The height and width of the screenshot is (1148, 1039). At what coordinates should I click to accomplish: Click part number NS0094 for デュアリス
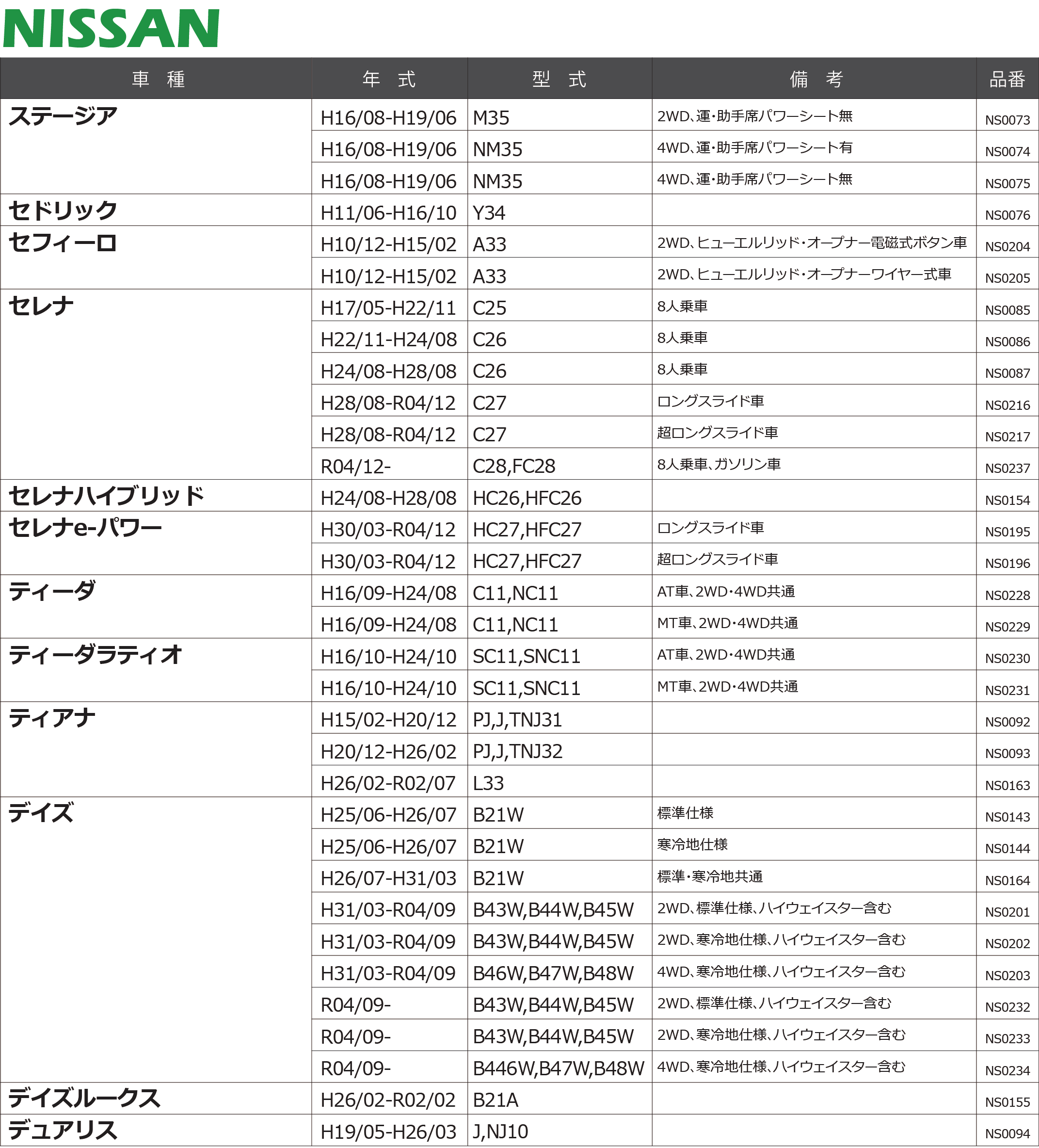1007,1134
